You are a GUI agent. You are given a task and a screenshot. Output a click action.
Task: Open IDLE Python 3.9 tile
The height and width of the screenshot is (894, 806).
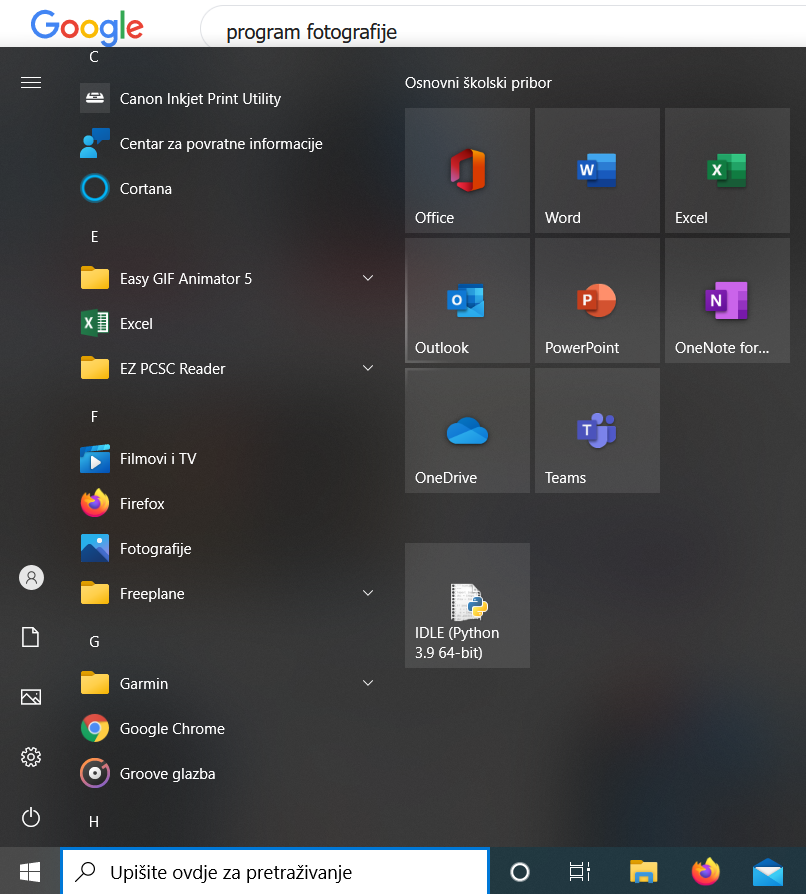[467, 606]
